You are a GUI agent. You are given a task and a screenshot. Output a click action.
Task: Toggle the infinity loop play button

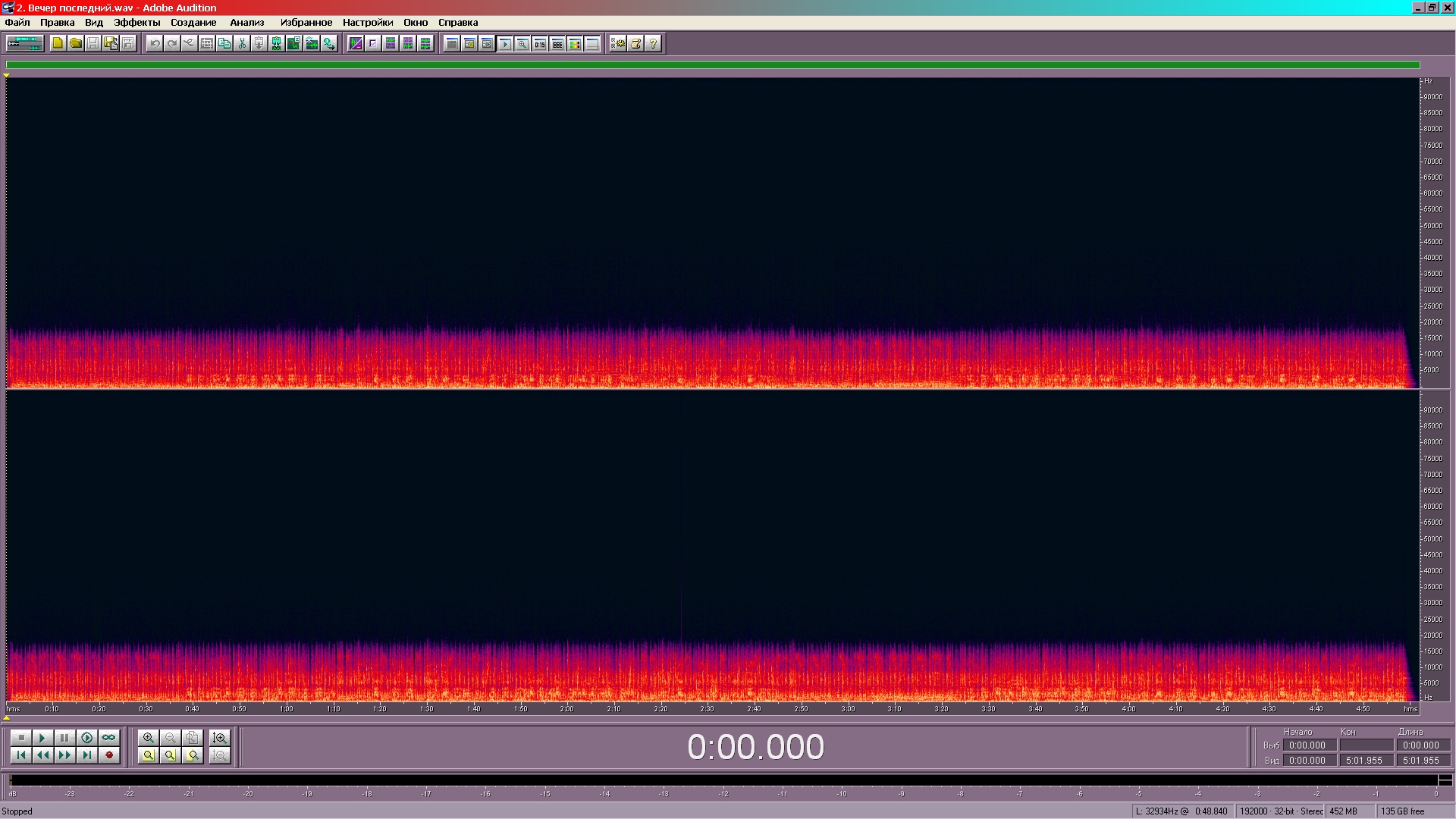[109, 738]
